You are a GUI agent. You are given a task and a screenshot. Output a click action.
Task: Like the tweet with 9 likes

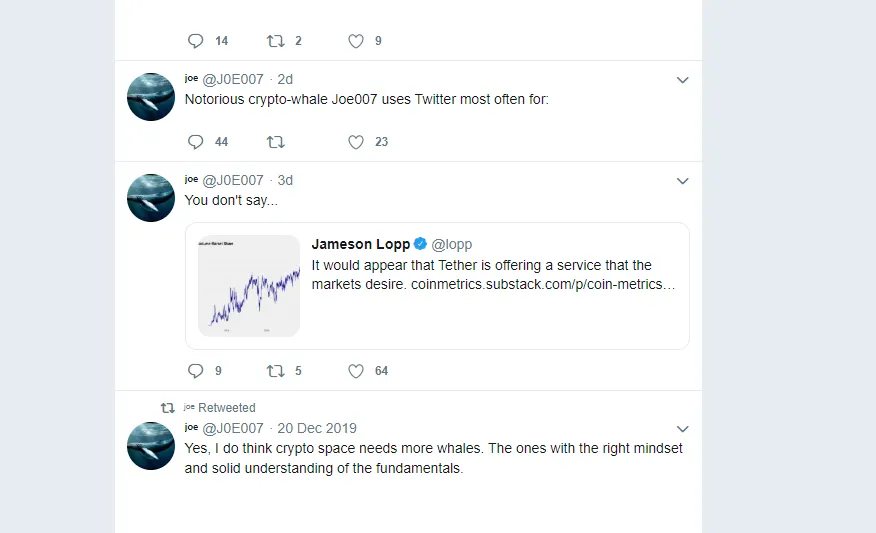356,41
